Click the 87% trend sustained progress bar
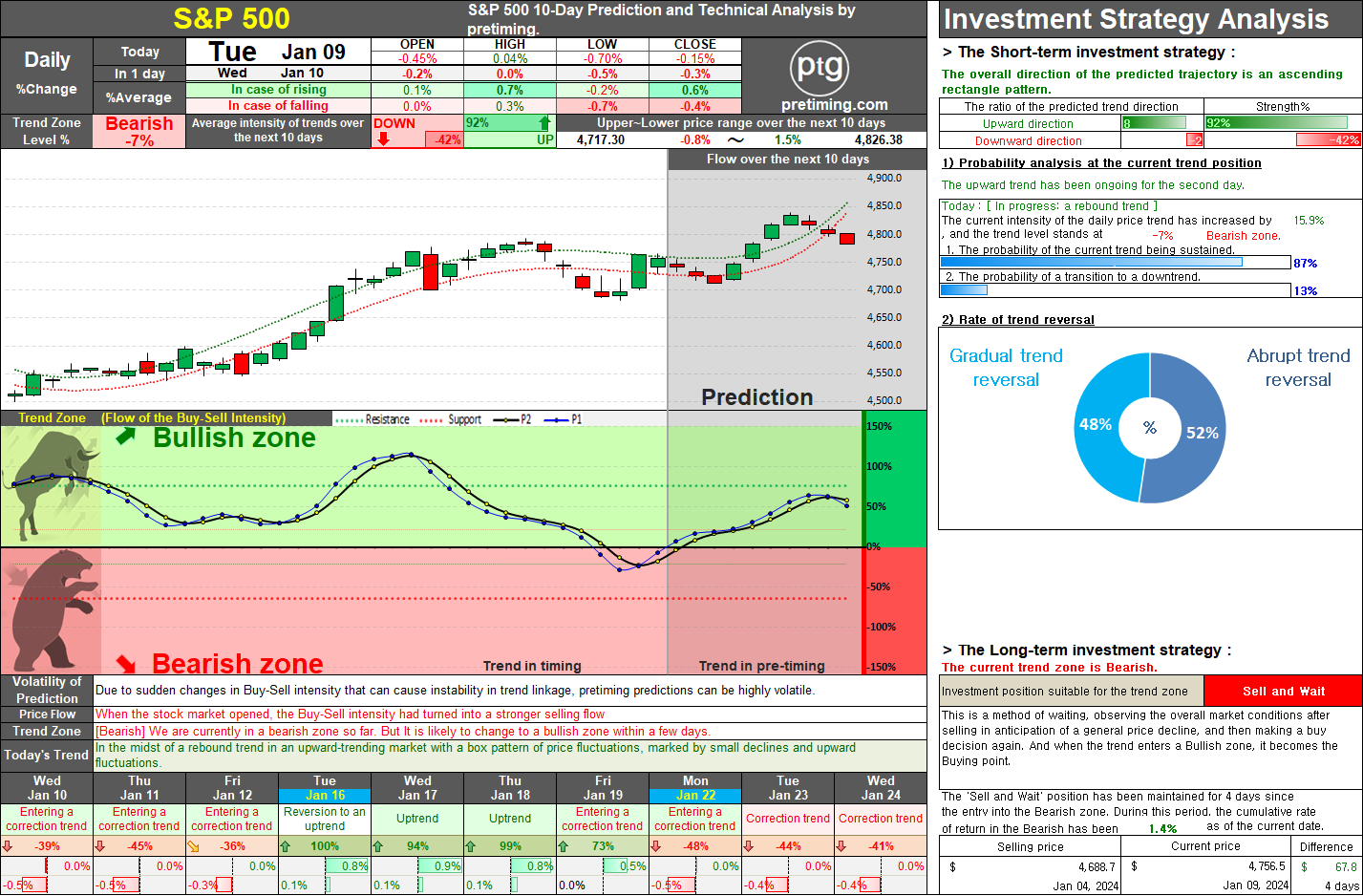1363x896 pixels. pyautogui.click(x=1116, y=263)
